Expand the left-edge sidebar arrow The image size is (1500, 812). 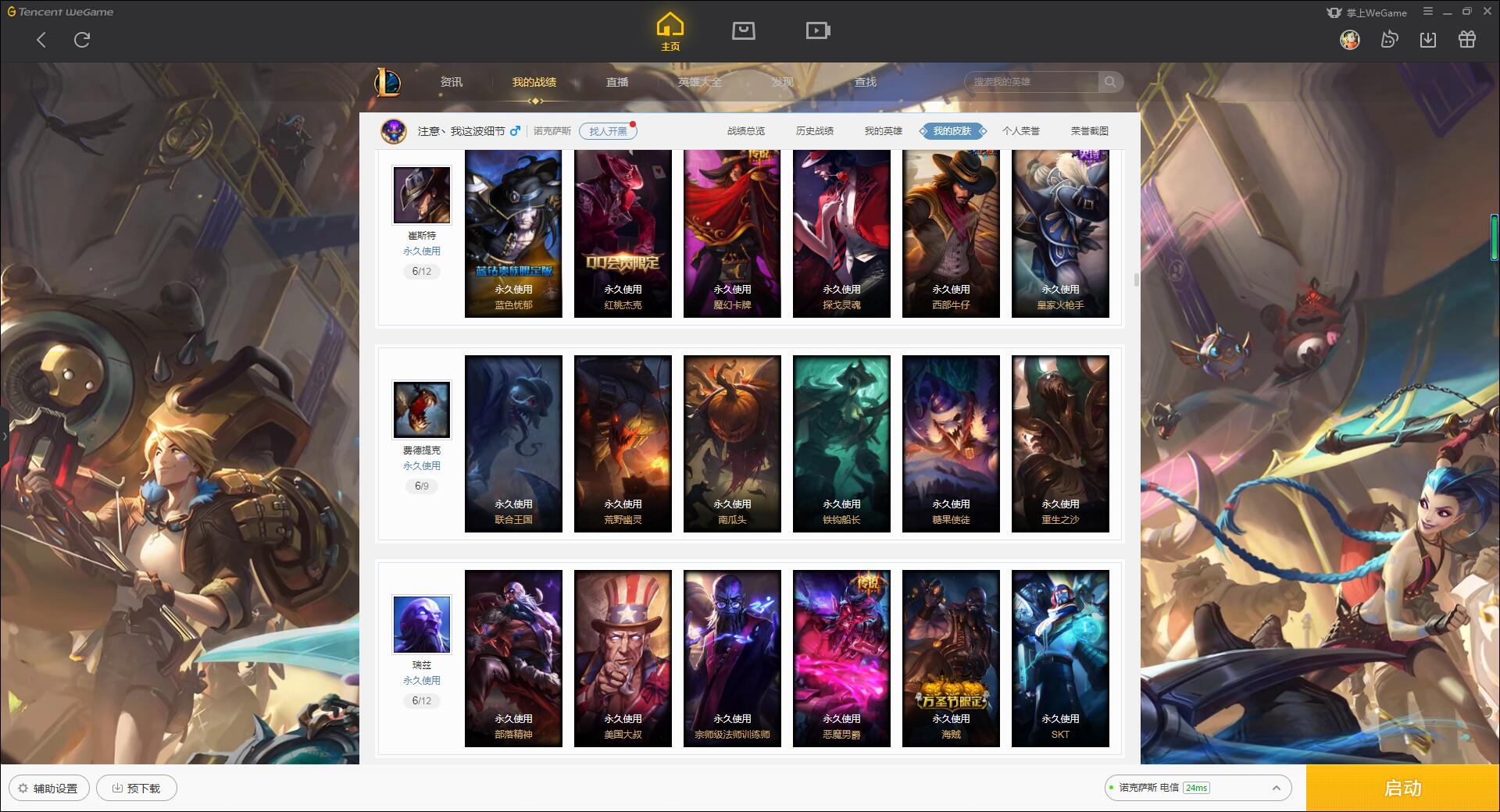4,436
